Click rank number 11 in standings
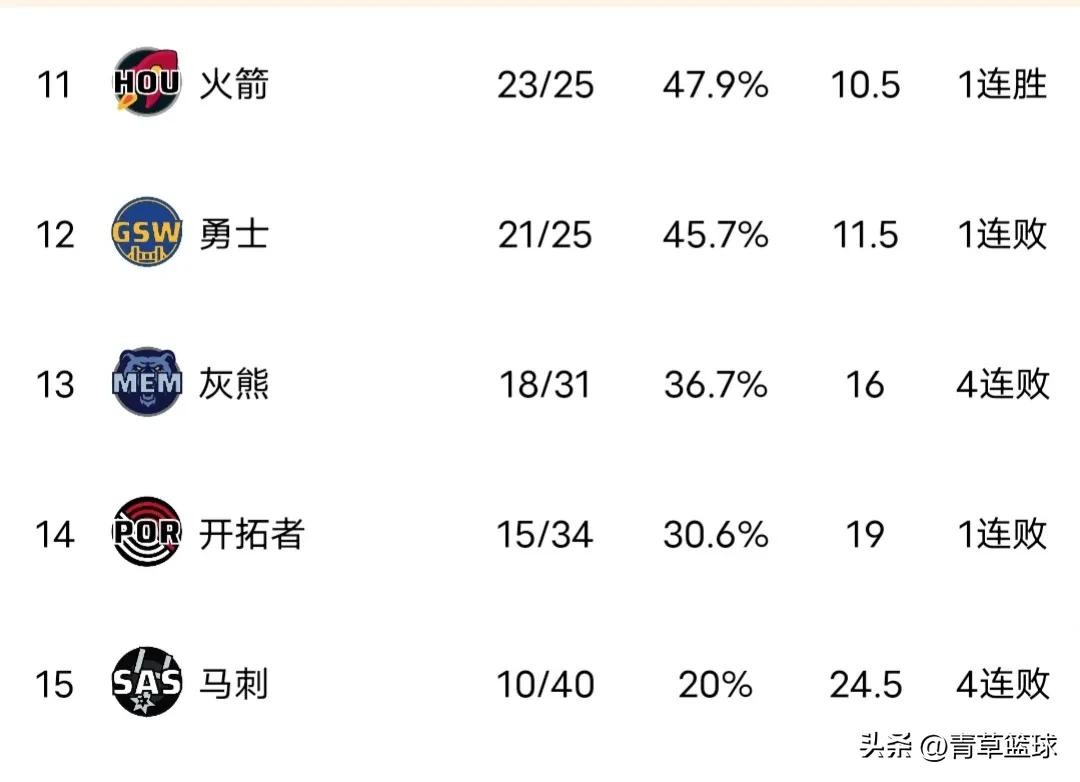 [54, 85]
